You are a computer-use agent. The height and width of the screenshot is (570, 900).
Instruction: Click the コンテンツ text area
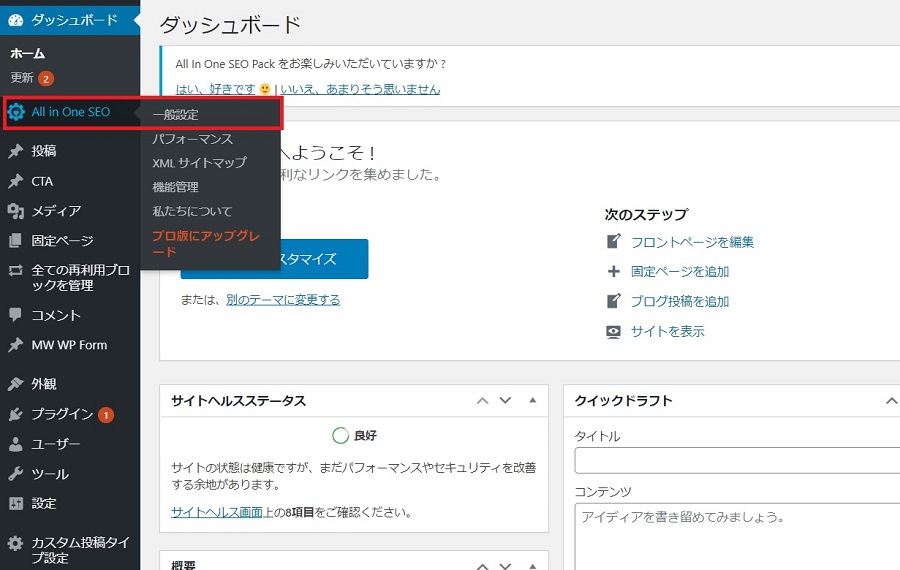737,535
